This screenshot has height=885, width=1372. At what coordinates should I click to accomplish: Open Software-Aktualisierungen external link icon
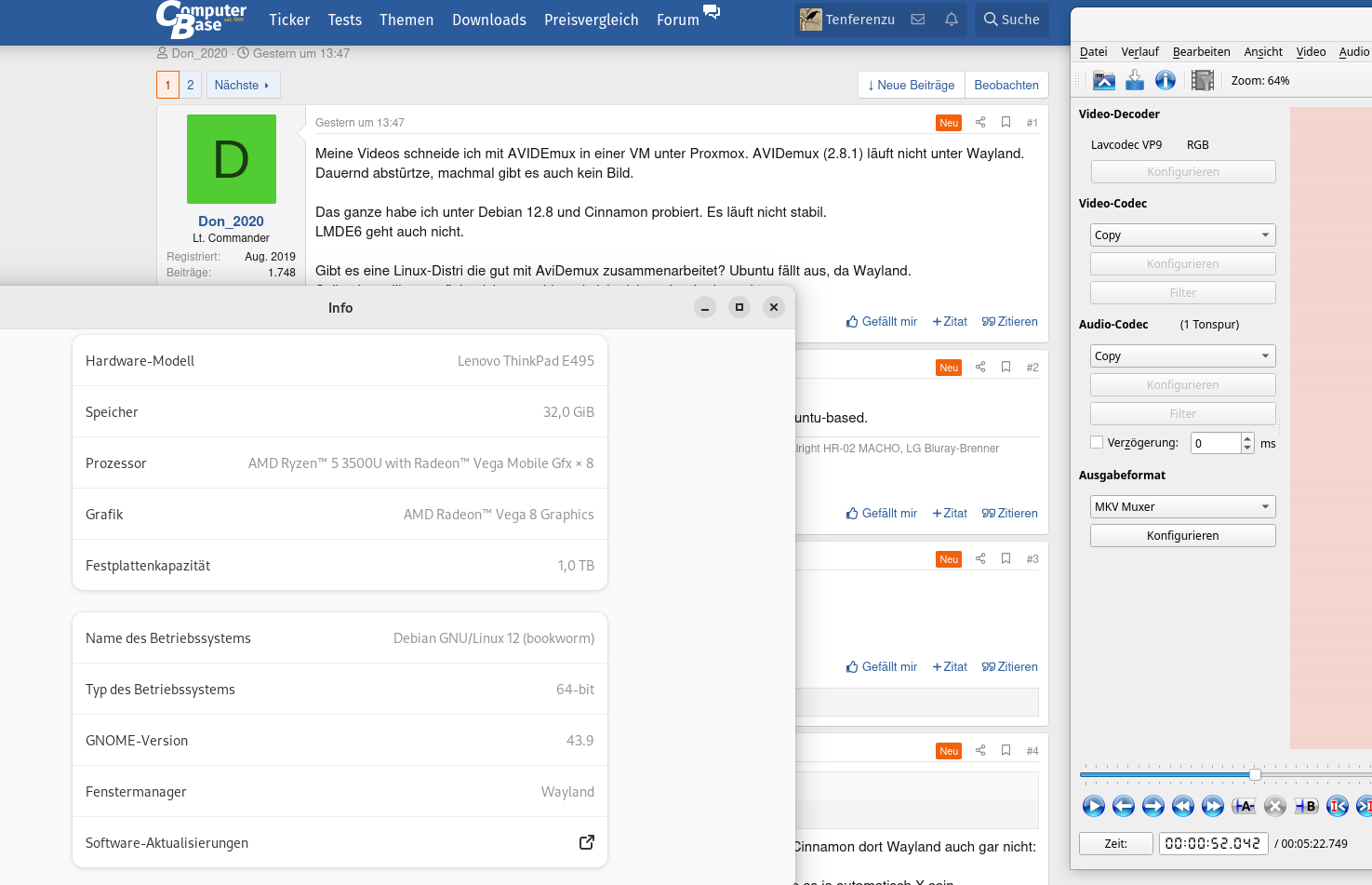[x=587, y=842]
